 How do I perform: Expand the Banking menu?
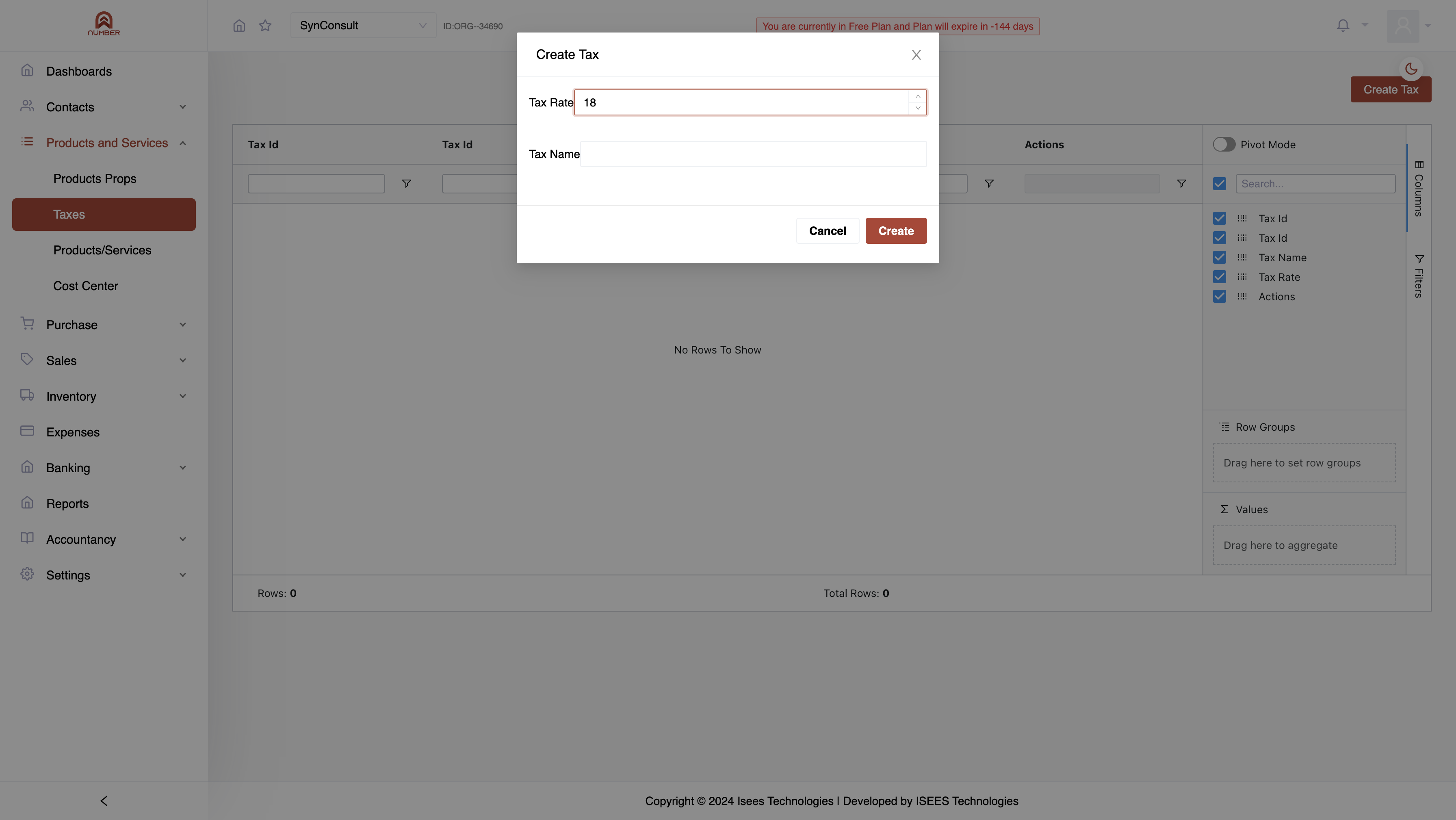coord(104,468)
